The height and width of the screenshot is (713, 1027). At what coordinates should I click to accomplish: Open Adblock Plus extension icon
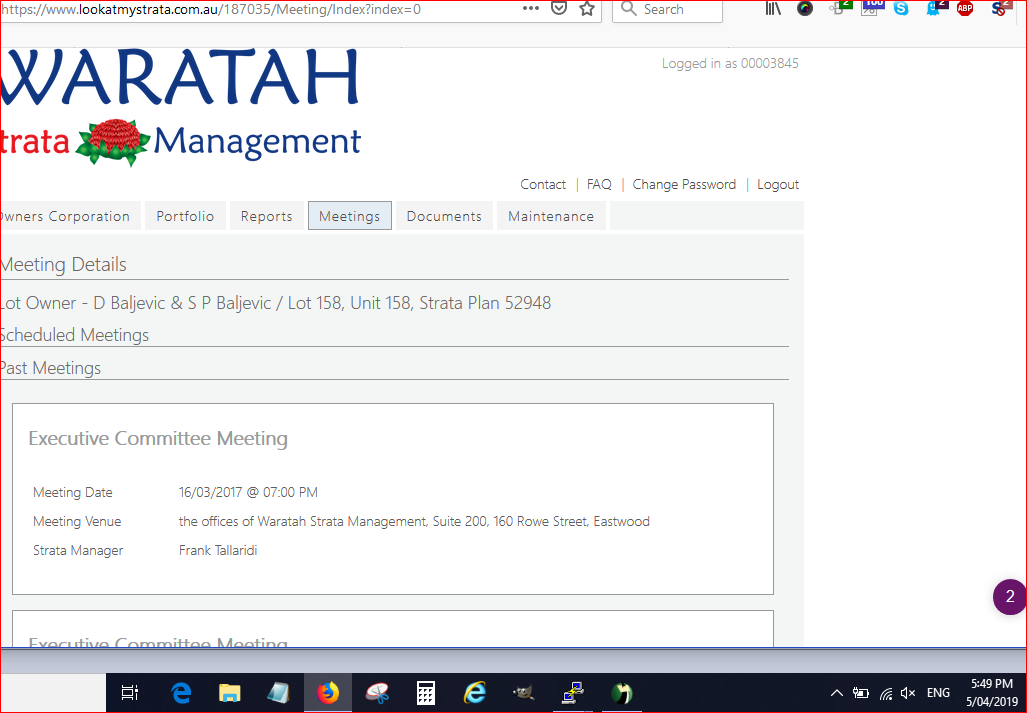click(x=965, y=9)
